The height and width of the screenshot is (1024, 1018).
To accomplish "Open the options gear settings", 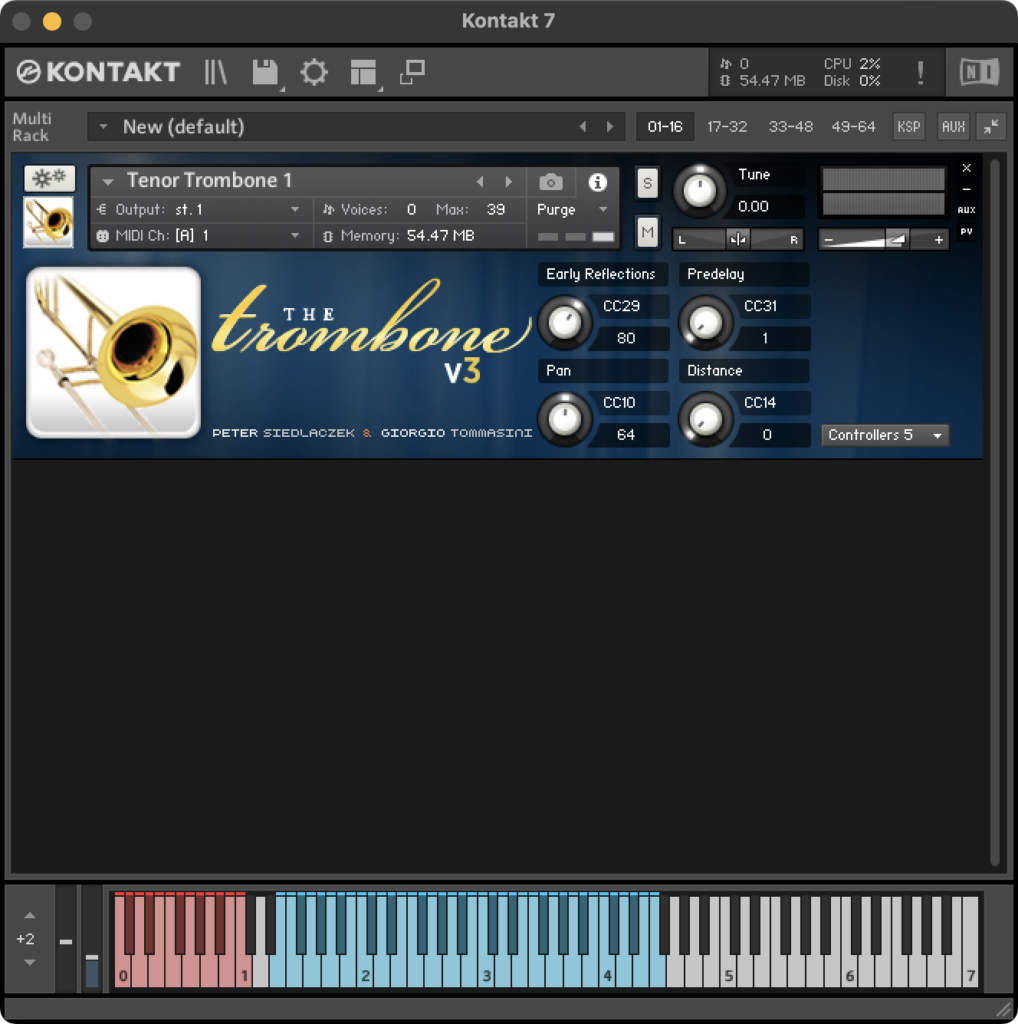I will (x=314, y=72).
